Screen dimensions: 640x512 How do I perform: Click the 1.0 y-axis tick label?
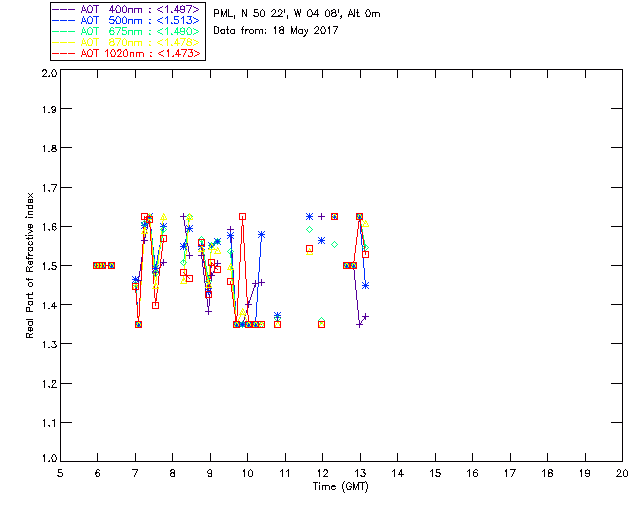tap(49, 458)
